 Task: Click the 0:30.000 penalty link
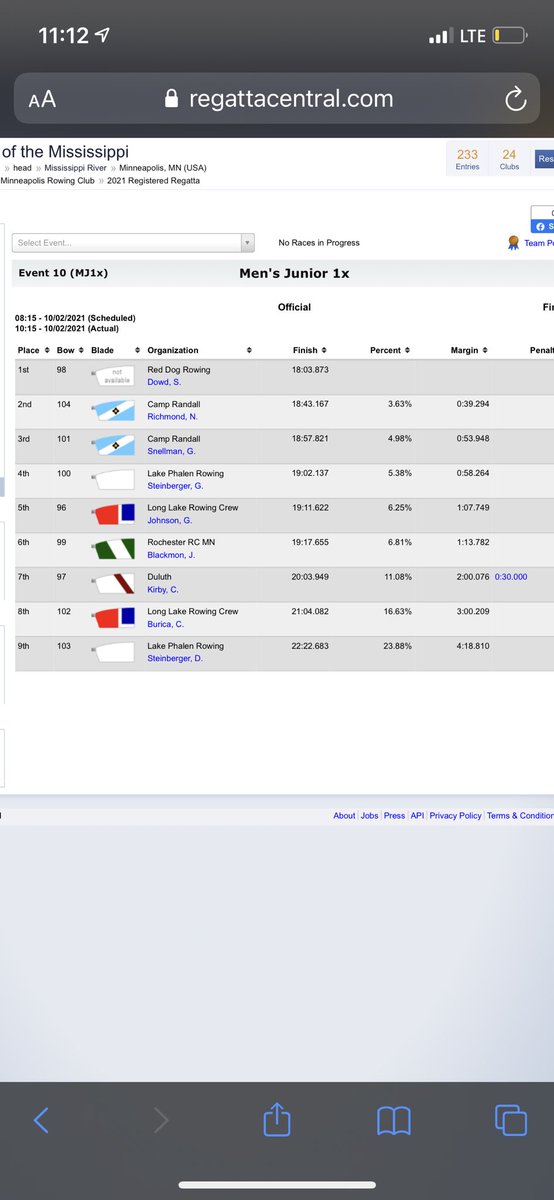pos(511,577)
